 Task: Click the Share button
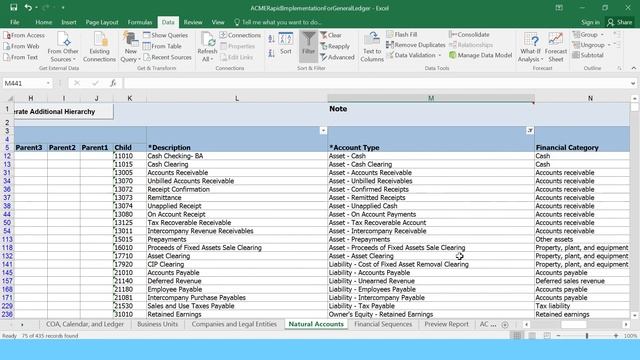click(620, 22)
